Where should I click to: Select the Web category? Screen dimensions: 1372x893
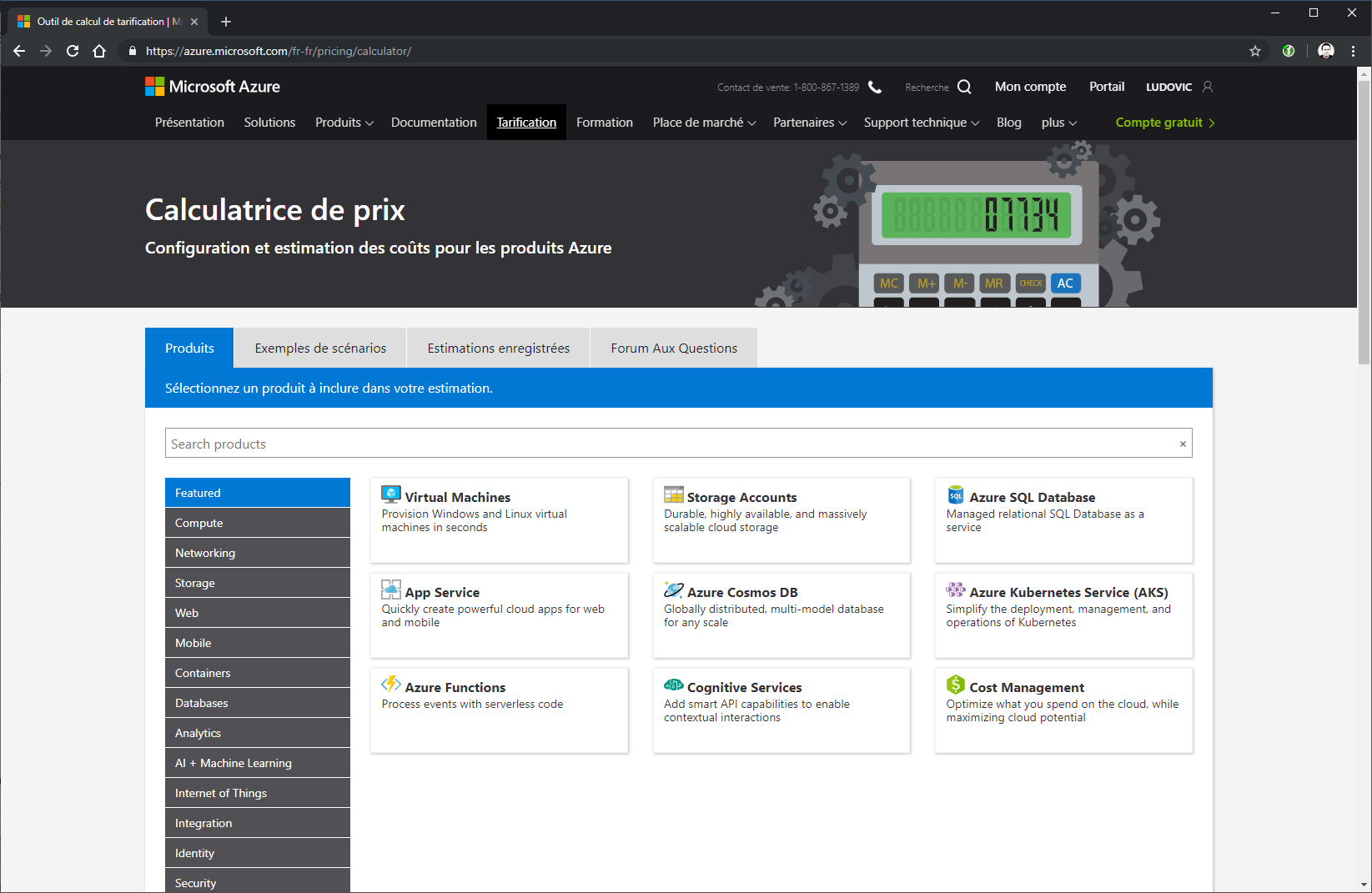pyautogui.click(x=258, y=613)
